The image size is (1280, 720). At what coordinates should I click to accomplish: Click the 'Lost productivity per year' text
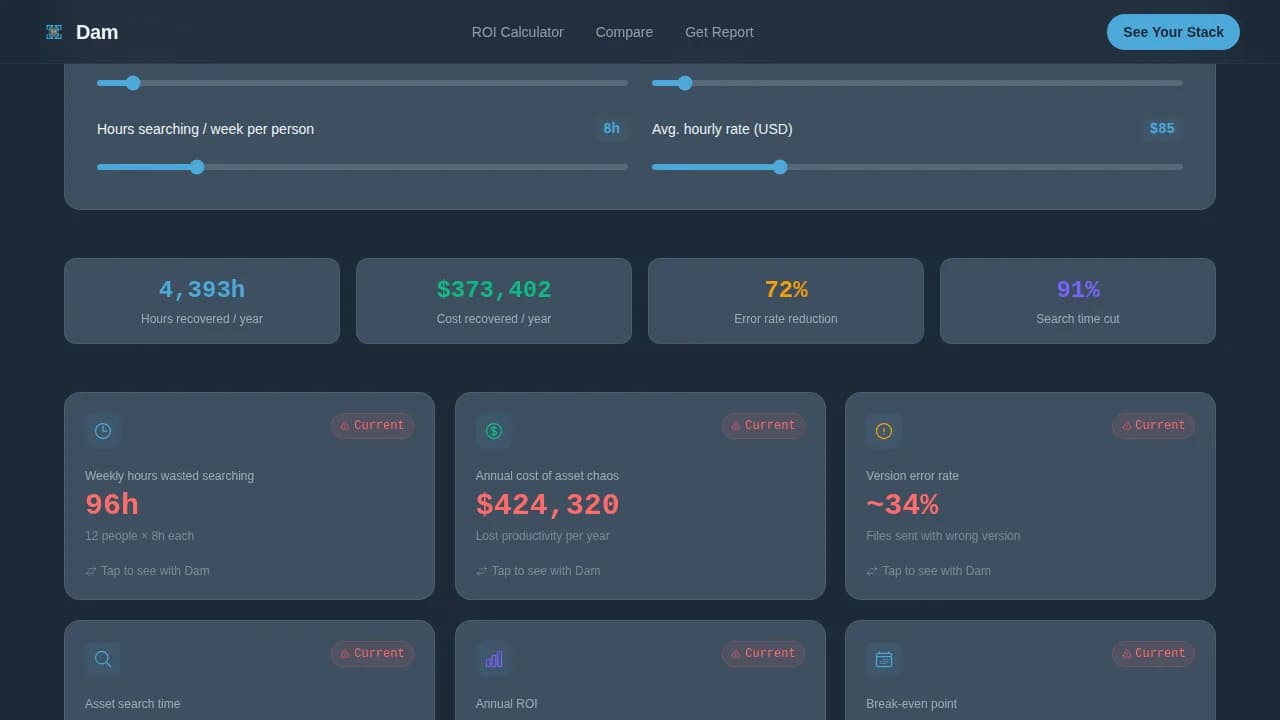543,536
